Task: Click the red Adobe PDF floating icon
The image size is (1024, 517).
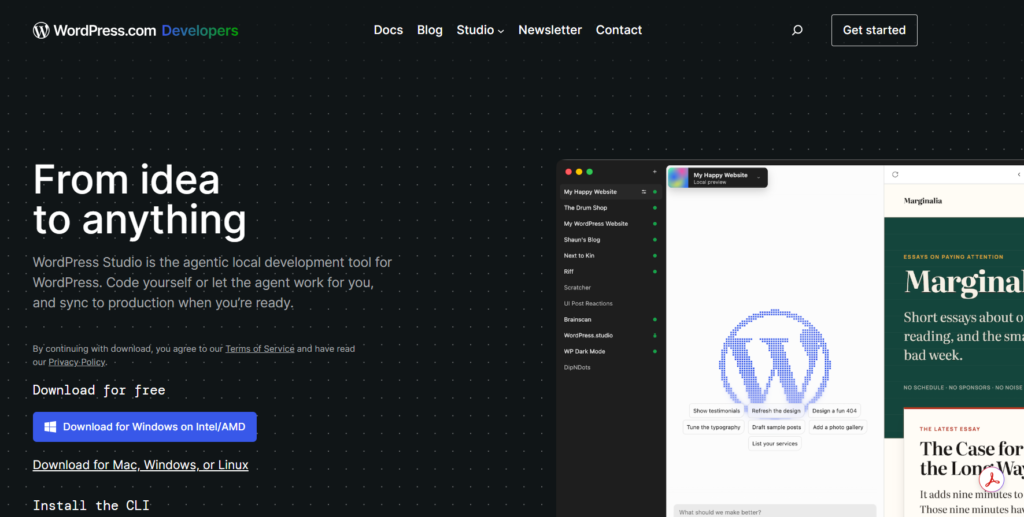Action: 991,480
